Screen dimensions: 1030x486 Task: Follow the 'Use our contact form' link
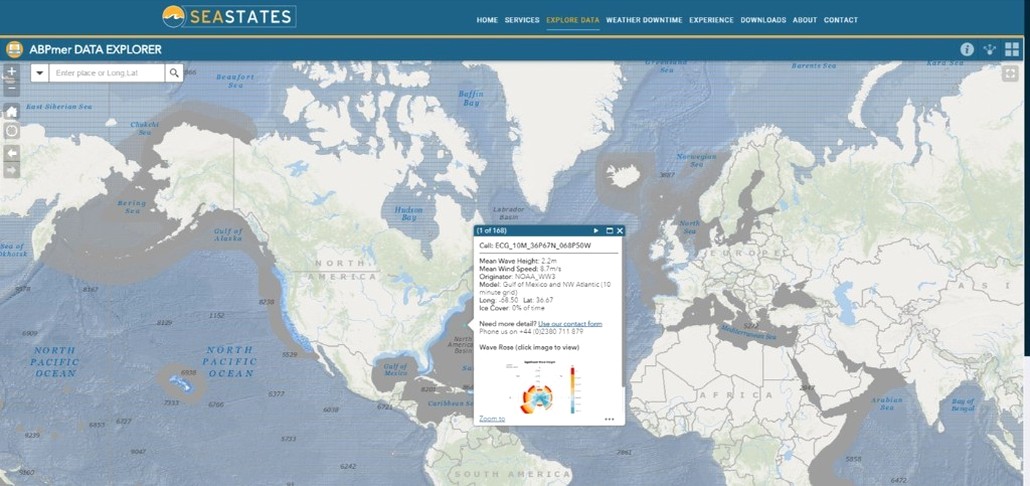tap(570, 324)
